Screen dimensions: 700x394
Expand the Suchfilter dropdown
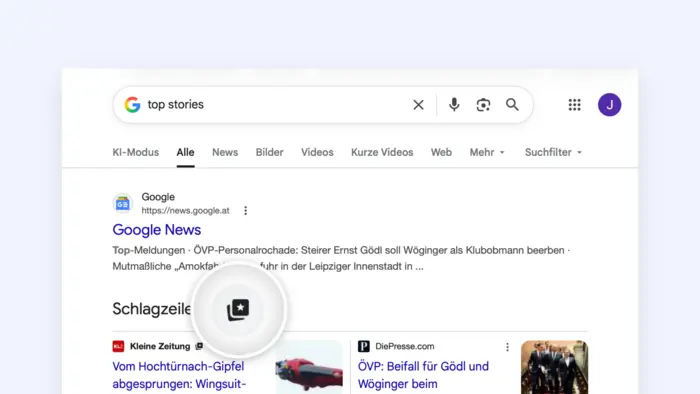[x=554, y=152]
